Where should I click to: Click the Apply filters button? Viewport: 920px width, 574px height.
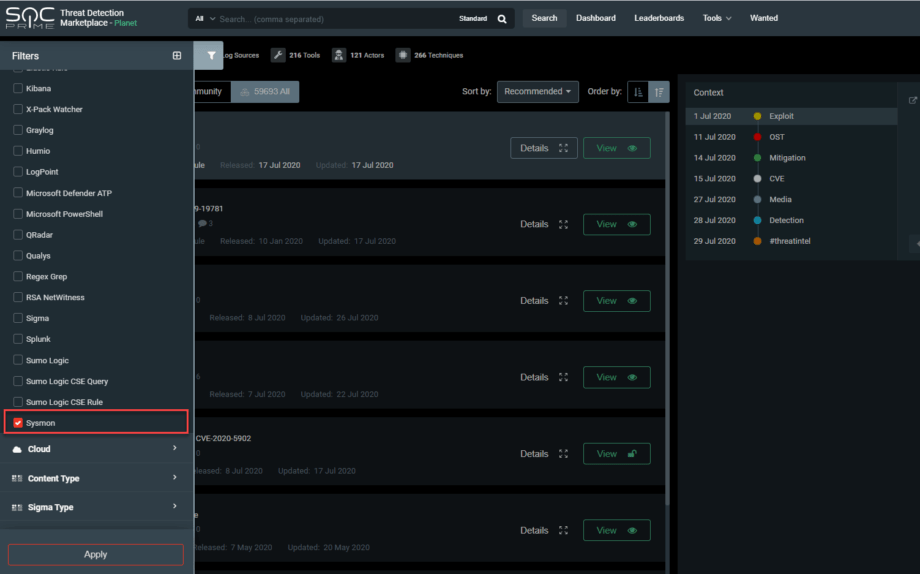click(96, 555)
